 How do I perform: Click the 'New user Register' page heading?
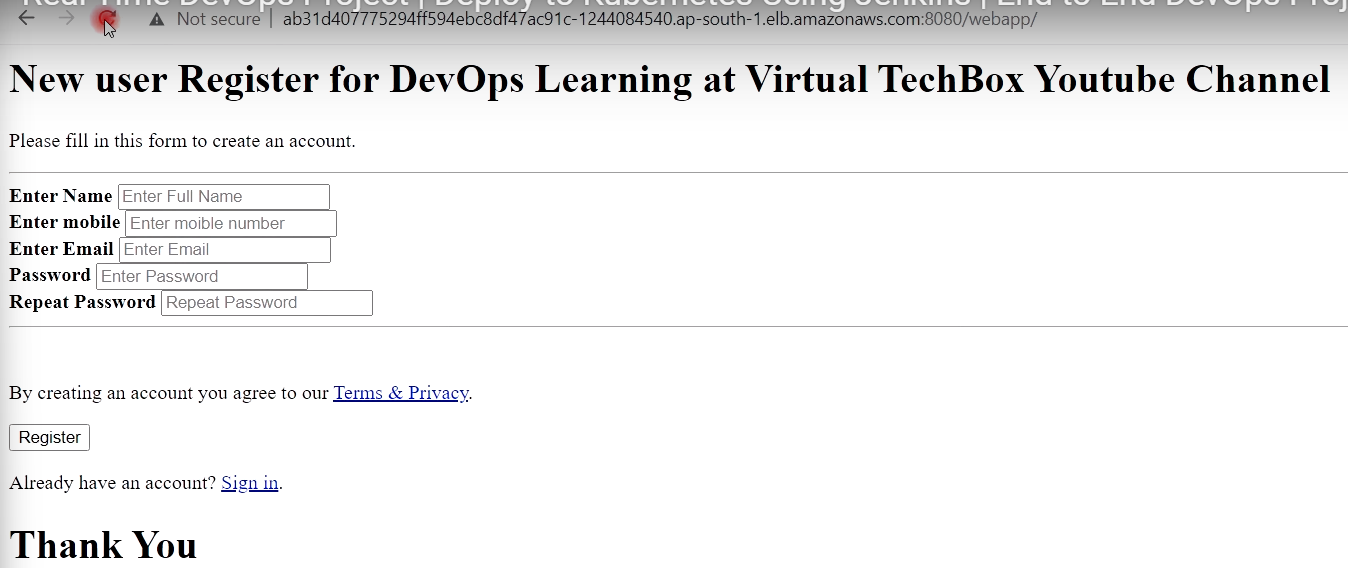669,79
